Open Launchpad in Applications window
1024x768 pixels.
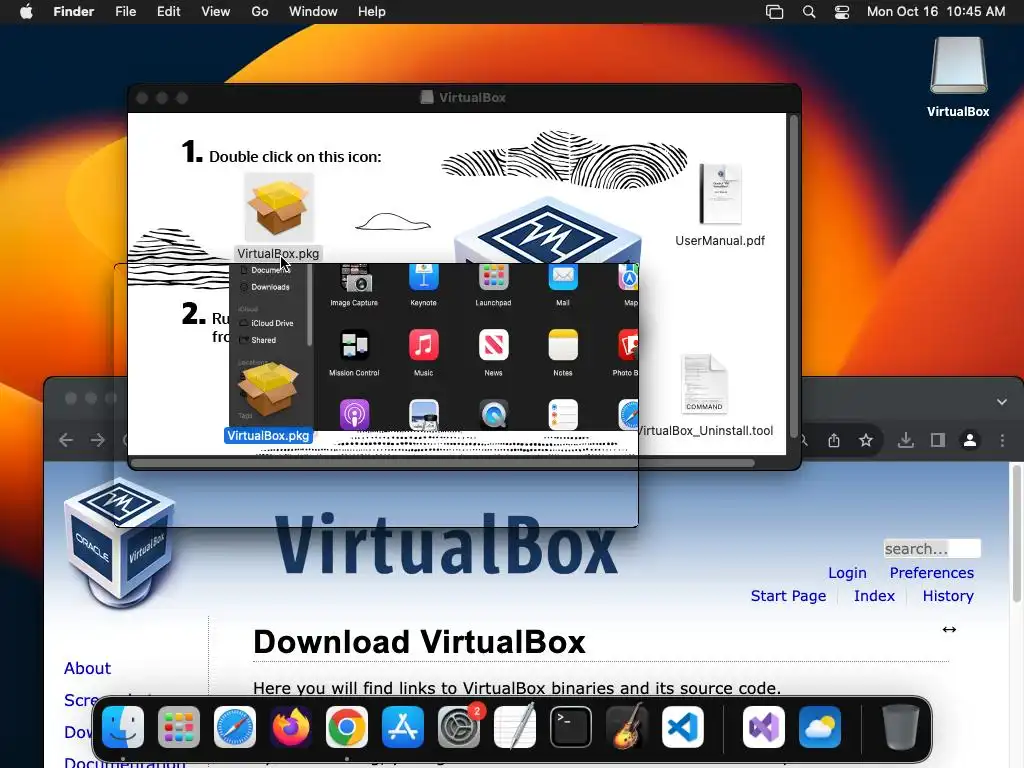[494, 278]
